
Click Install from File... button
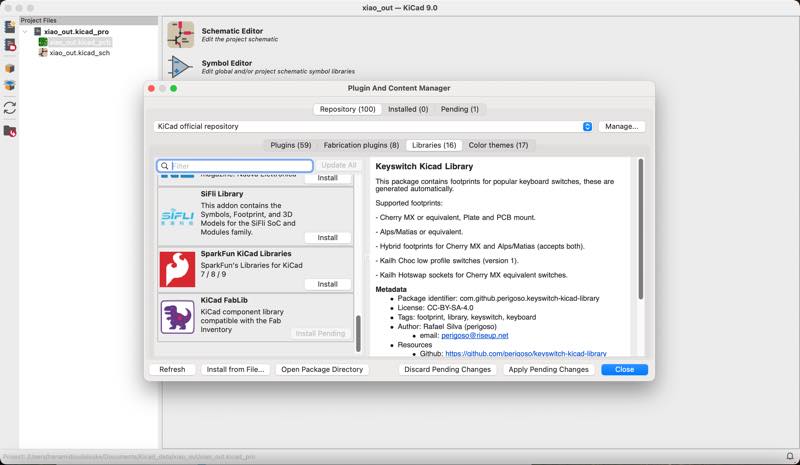click(x=235, y=370)
